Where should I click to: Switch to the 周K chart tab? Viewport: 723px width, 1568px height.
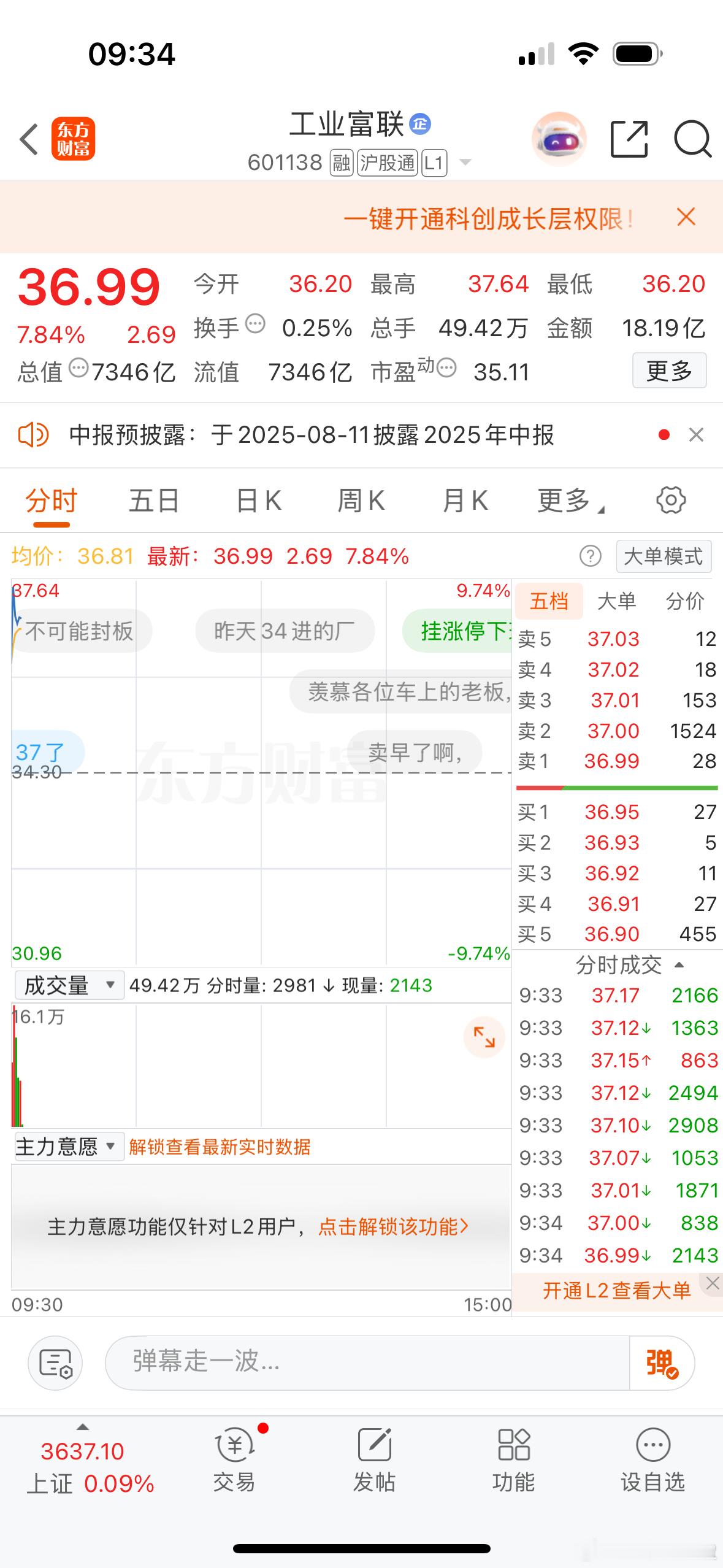click(361, 501)
